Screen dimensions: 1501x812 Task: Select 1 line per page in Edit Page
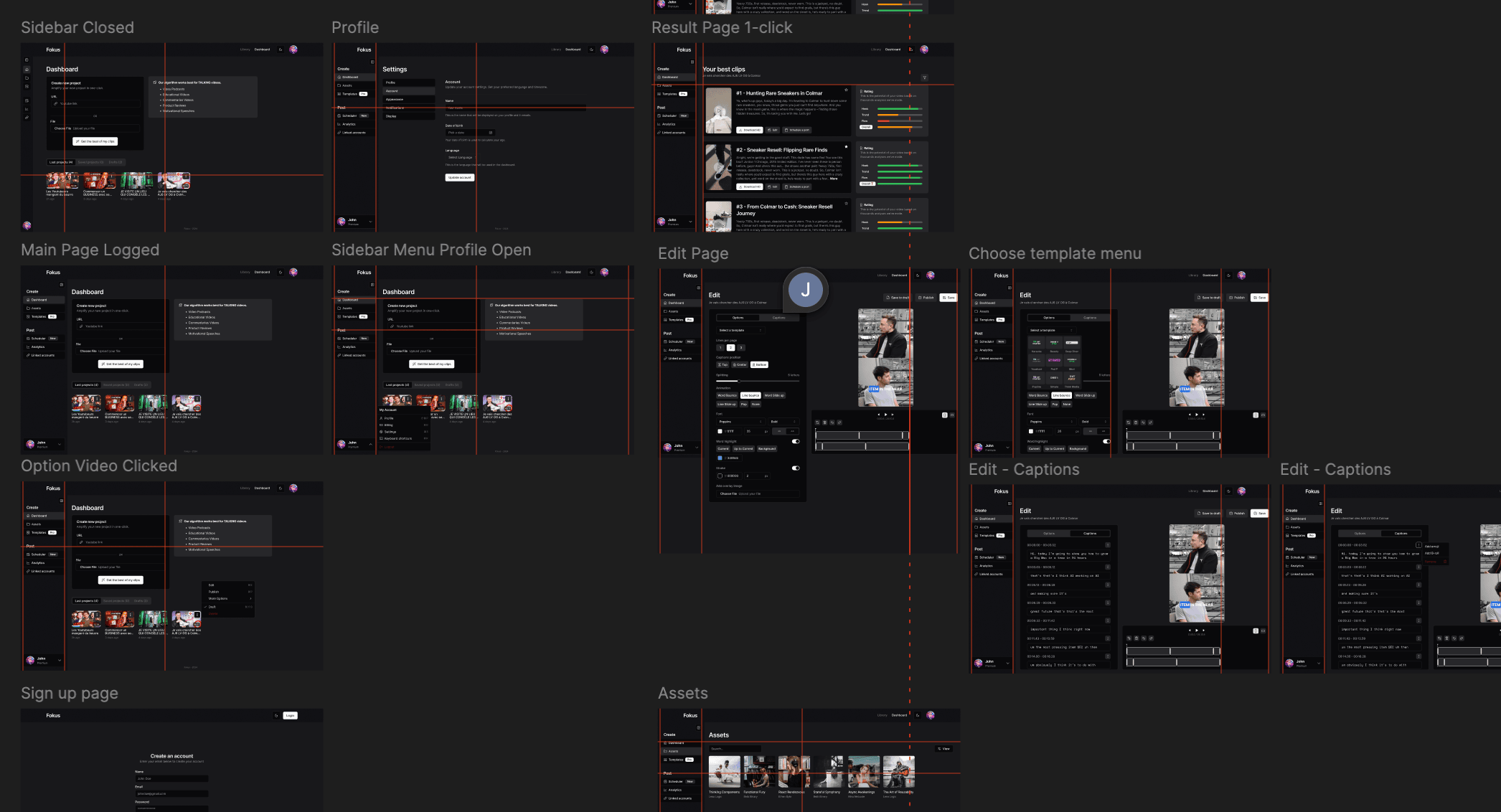tap(720, 348)
